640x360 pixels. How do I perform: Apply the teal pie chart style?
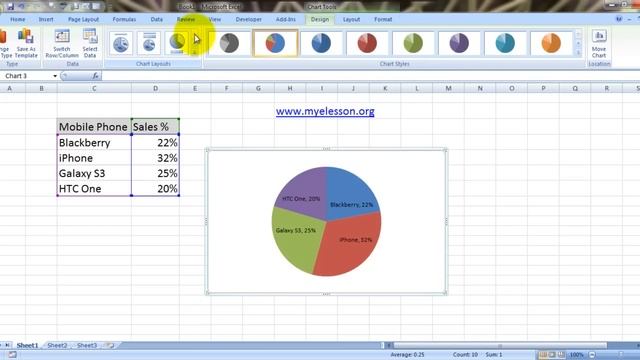pos(505,43)
